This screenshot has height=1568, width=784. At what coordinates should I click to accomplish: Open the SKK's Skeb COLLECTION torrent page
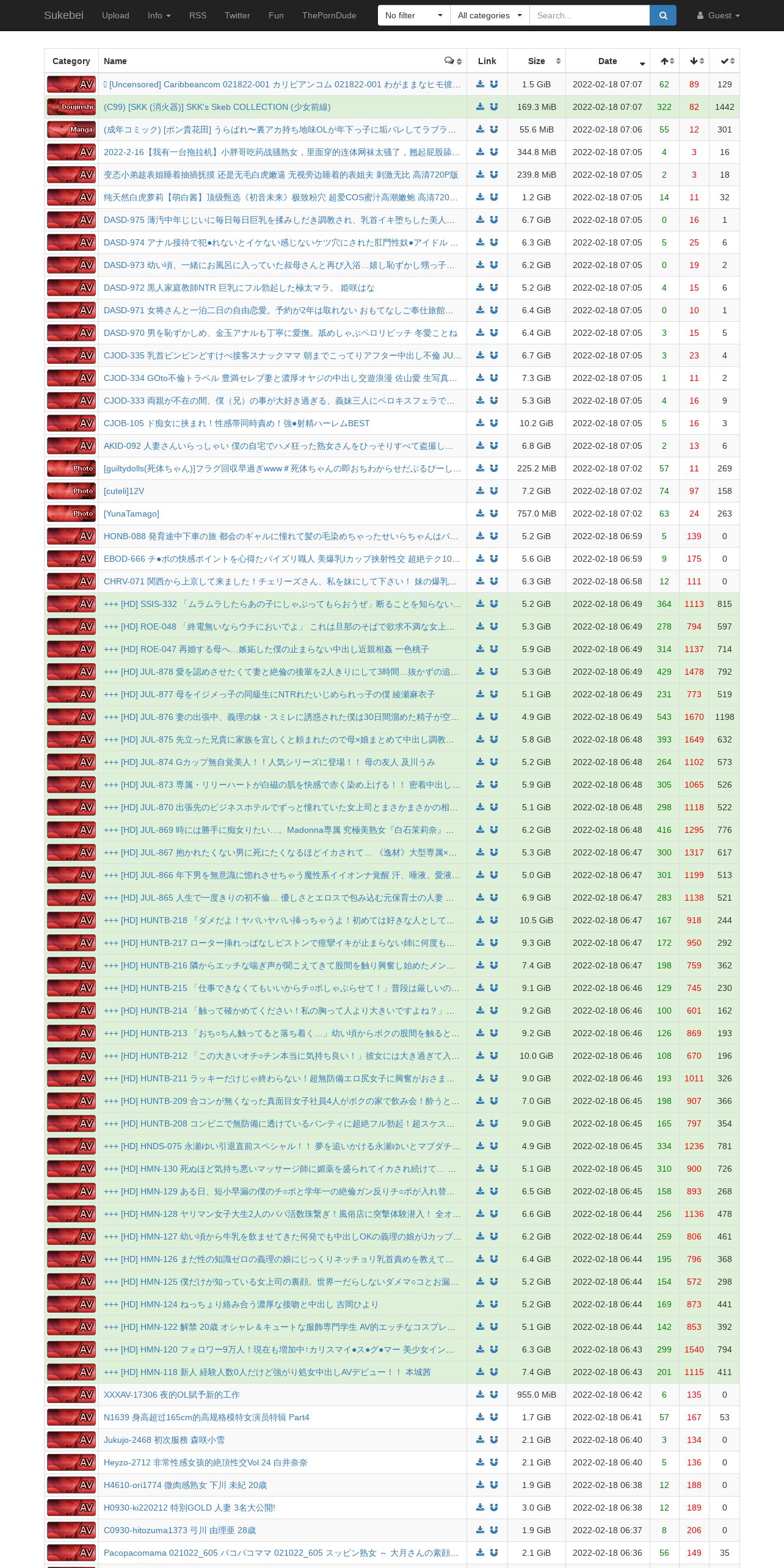click(x=217, y=107)
